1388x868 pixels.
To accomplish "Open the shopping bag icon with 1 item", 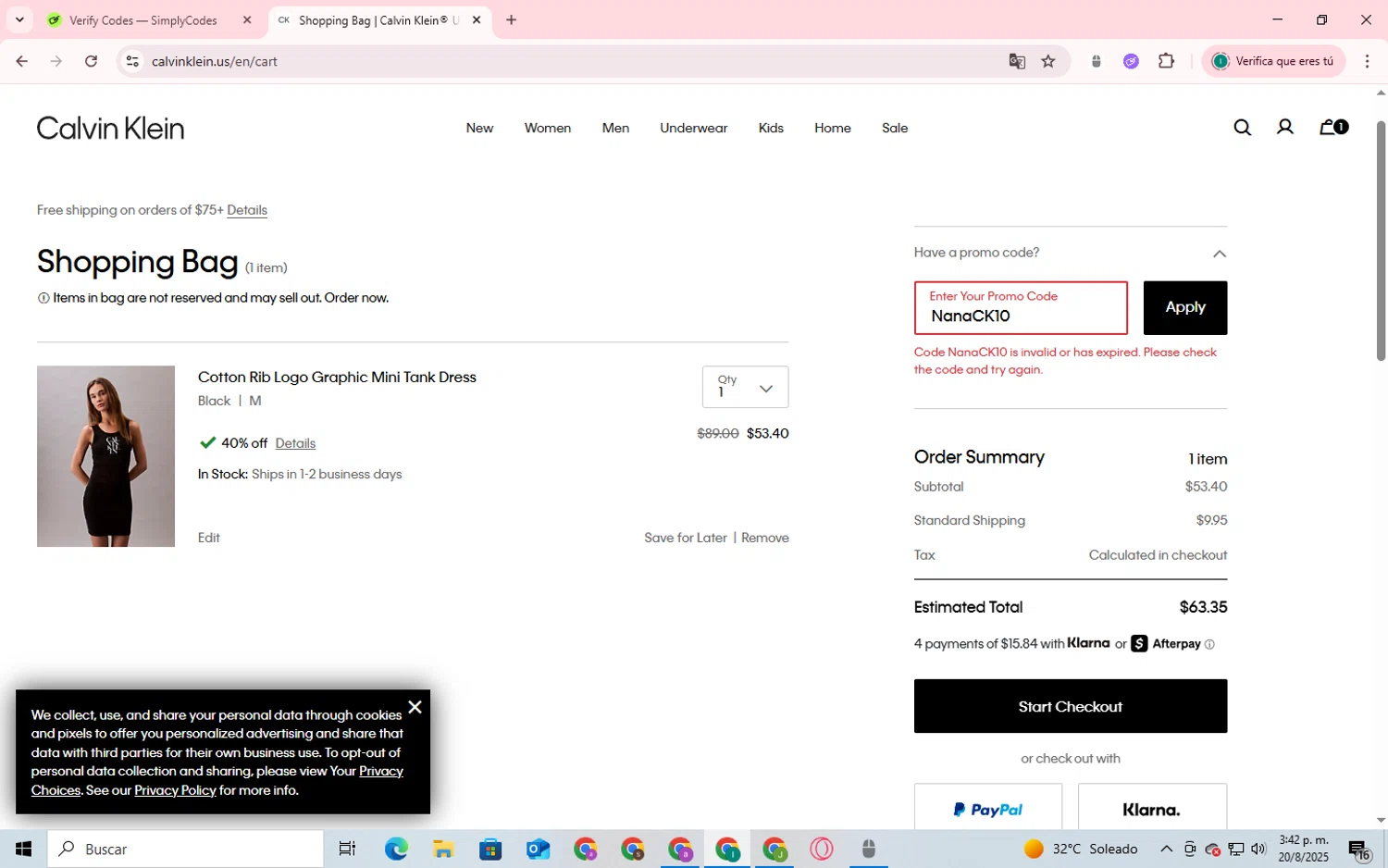I will pyautogui.click(x=1333, y=128).
